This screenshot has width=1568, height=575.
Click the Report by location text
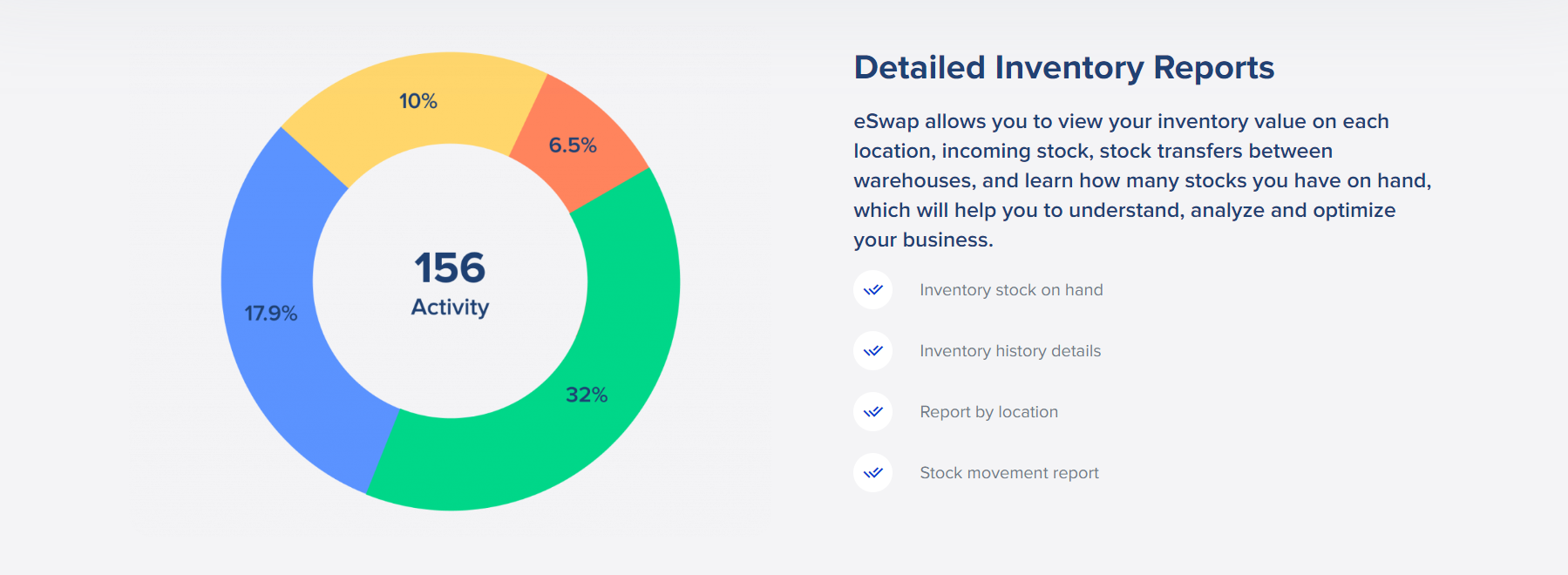(x=988, y=412)
